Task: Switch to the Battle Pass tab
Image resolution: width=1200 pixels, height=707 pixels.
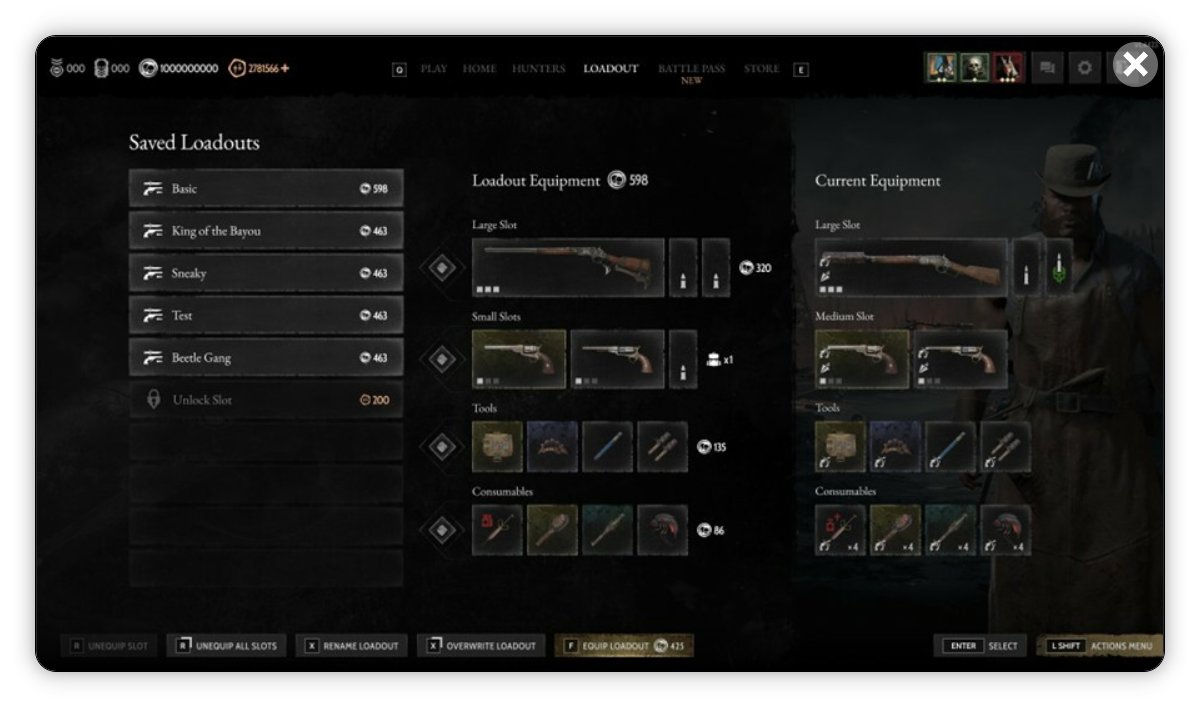Action: [691, 69]
